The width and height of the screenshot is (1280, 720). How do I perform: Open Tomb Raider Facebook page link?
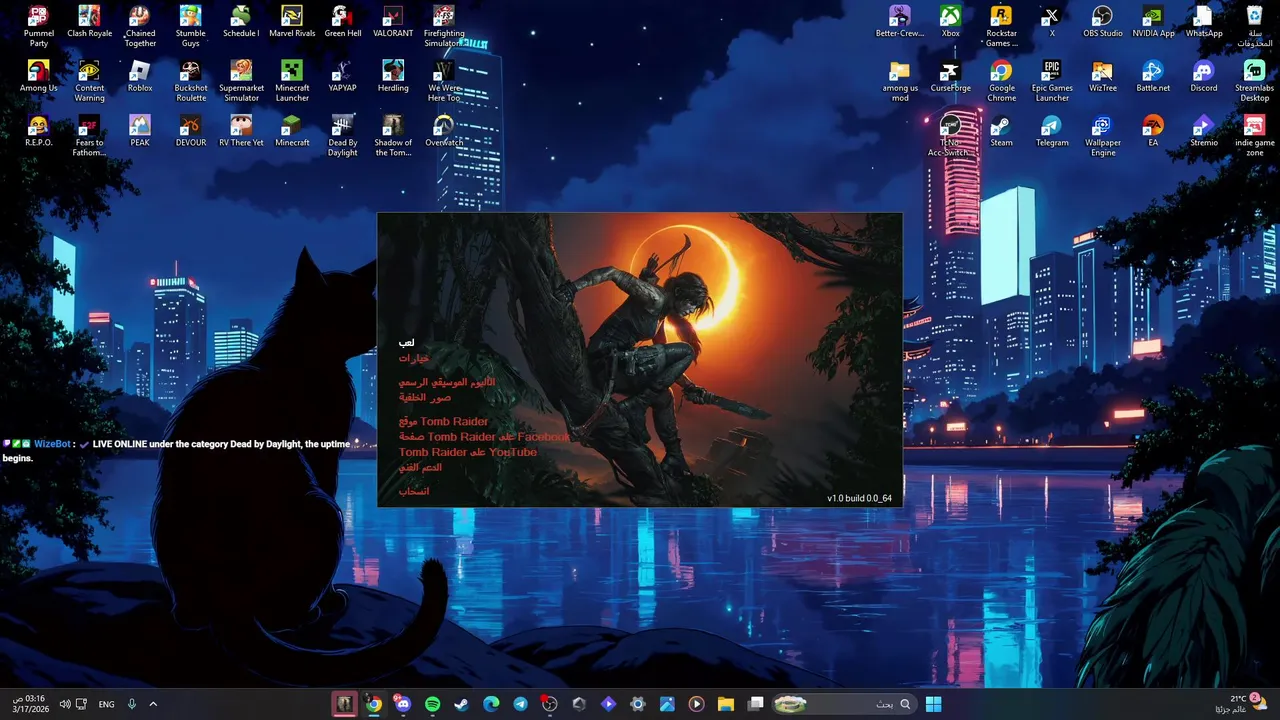(484, 437)
